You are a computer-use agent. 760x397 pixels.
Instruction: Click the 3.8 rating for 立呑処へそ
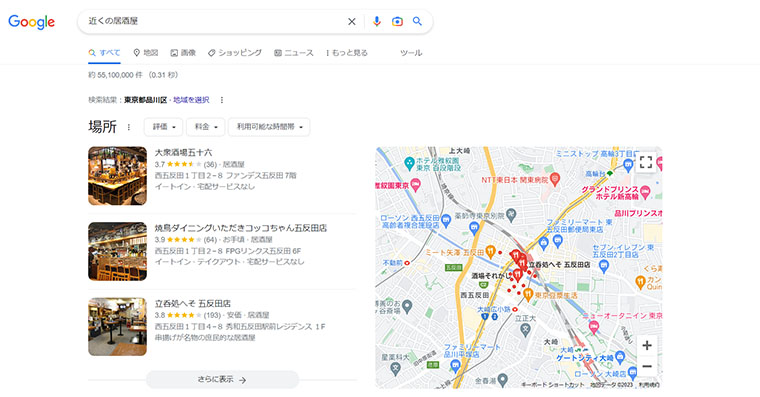(x=160, y=315)
